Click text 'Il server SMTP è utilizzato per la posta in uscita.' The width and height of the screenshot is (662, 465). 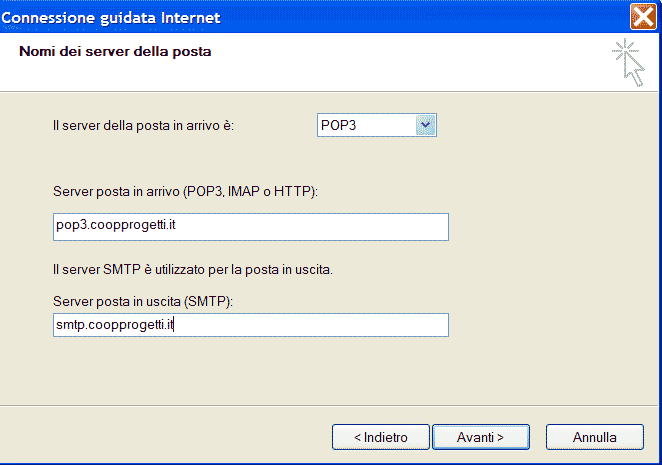coord(193,269)
